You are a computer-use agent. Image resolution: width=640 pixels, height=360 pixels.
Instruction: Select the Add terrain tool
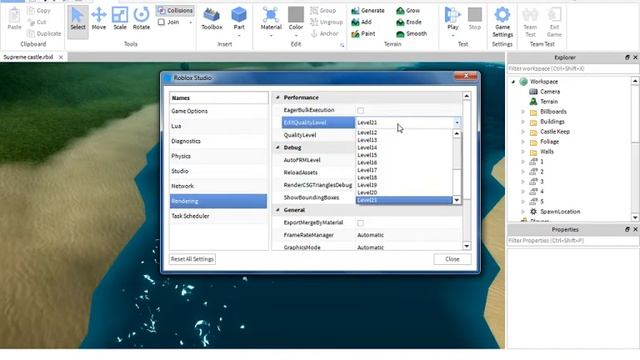(362, 22)
